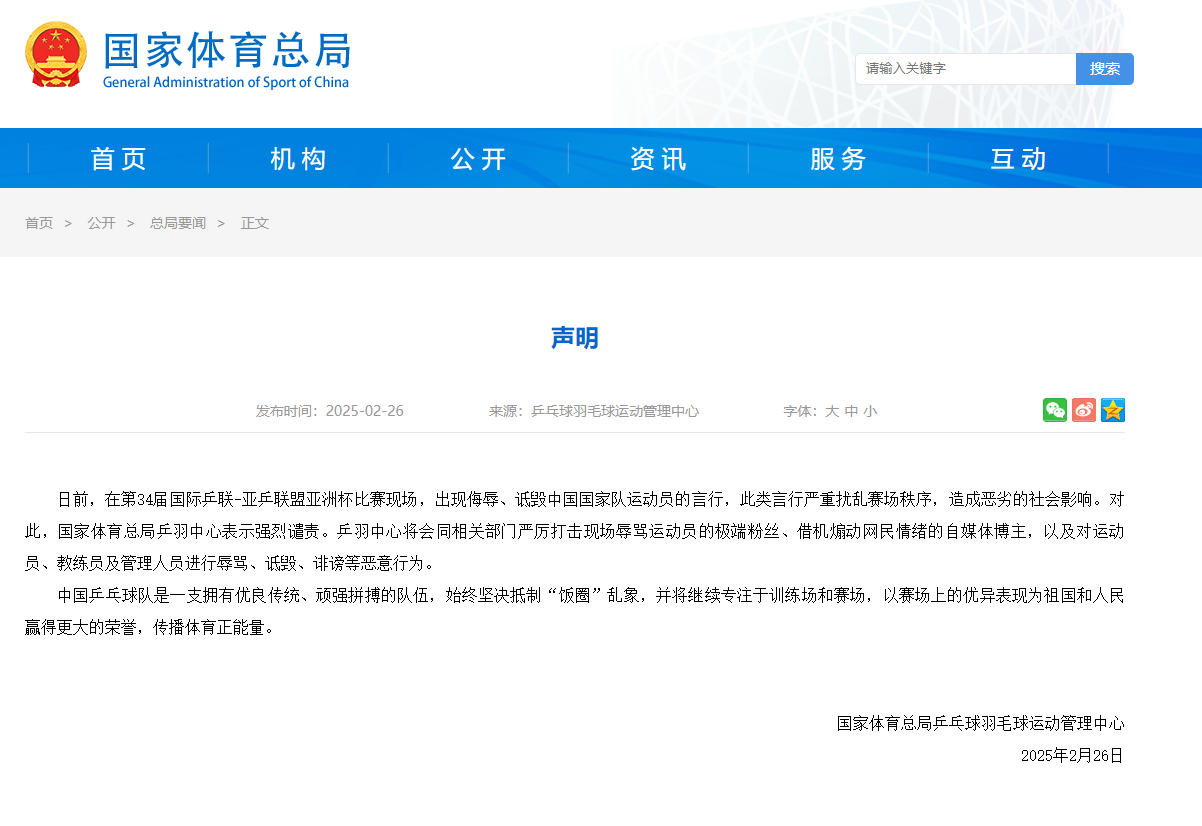Go to 首页 in the breadcrumb

pyautogui.click(x=39, y=223)
